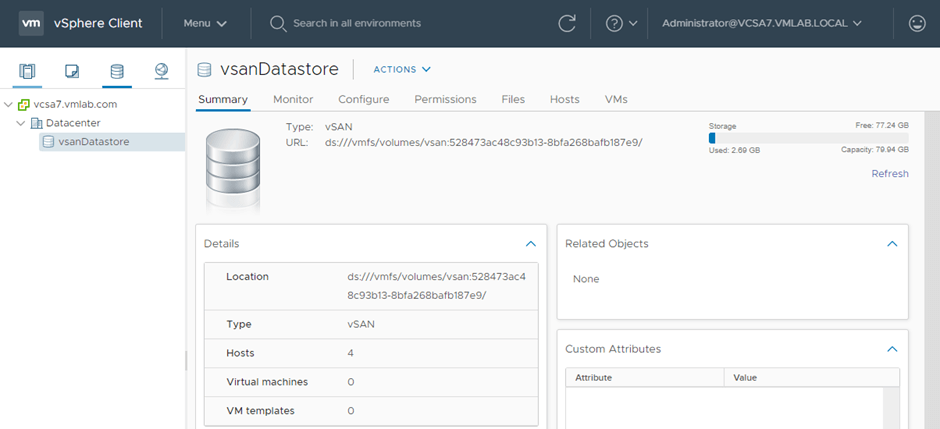Switch to the Configure tab
Viewport: 940px width, 429px height.
click(x=364, y=99)
